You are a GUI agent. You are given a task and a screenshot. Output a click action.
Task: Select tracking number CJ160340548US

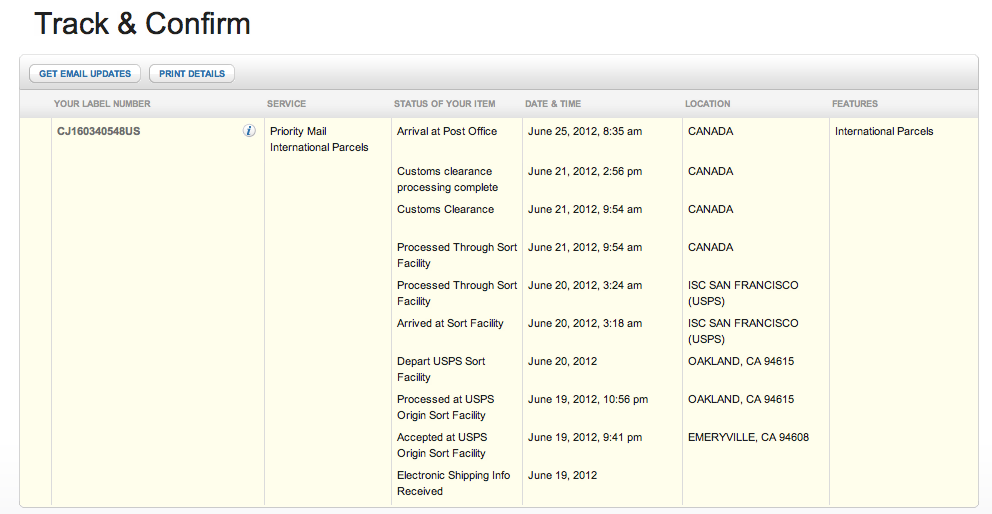pos(99,132)
